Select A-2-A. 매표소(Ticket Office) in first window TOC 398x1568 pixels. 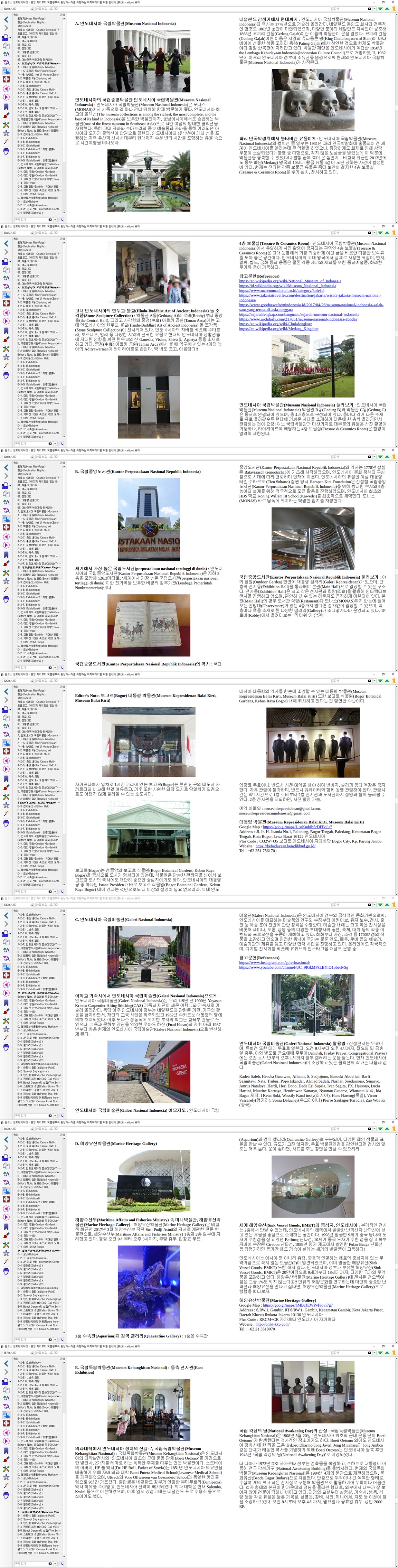click(x=34, y=82)
